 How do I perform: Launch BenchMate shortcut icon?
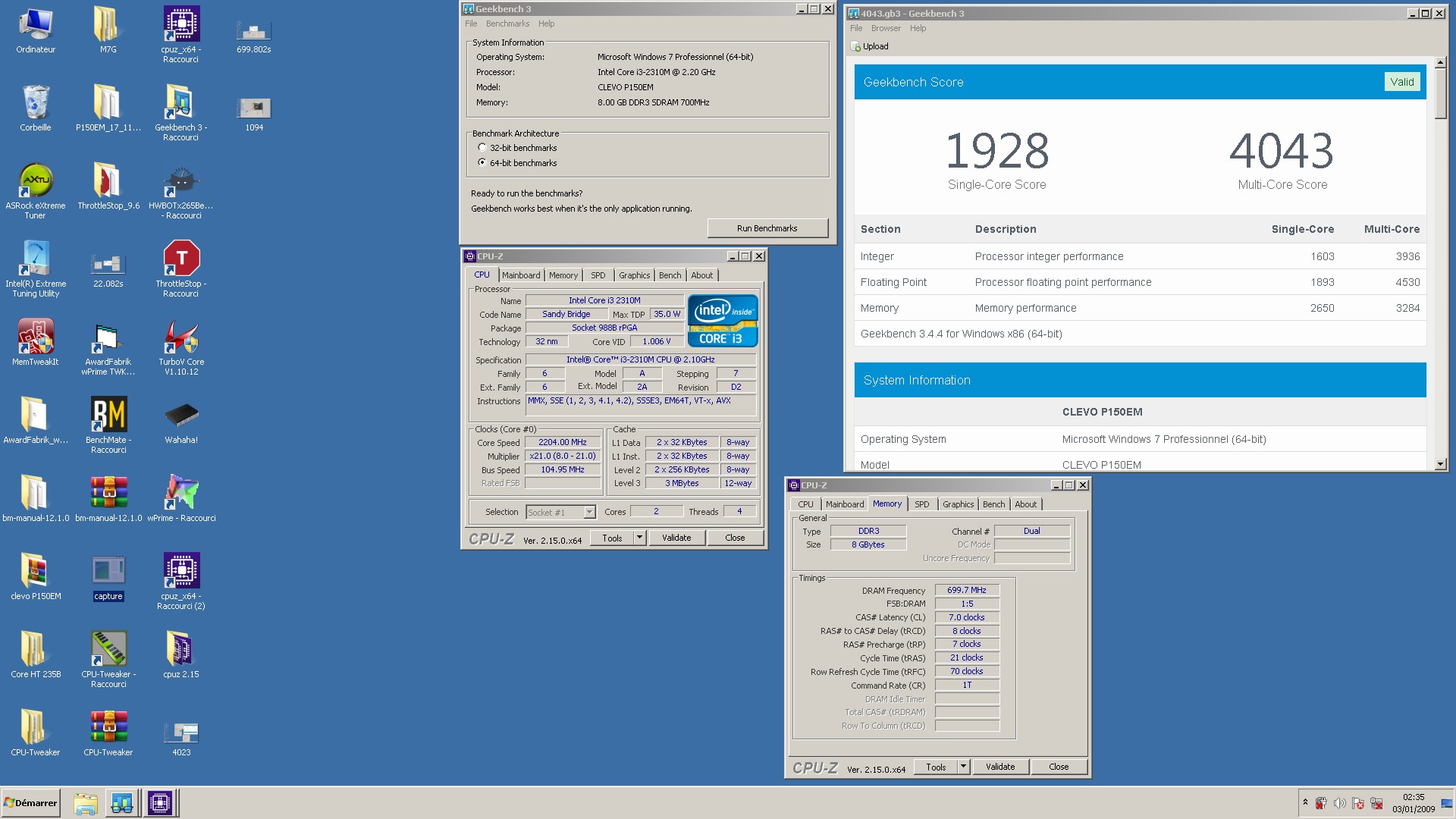[x=108, y=425]
